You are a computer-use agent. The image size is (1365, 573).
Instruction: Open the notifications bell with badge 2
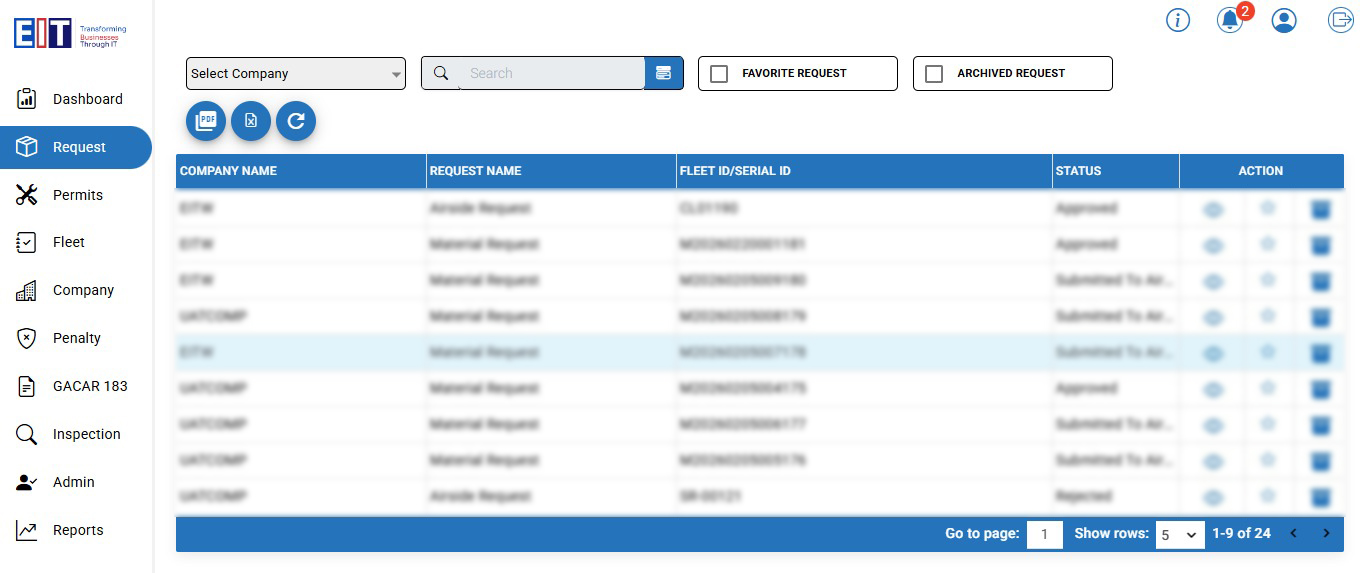(x=1230, y=20)
